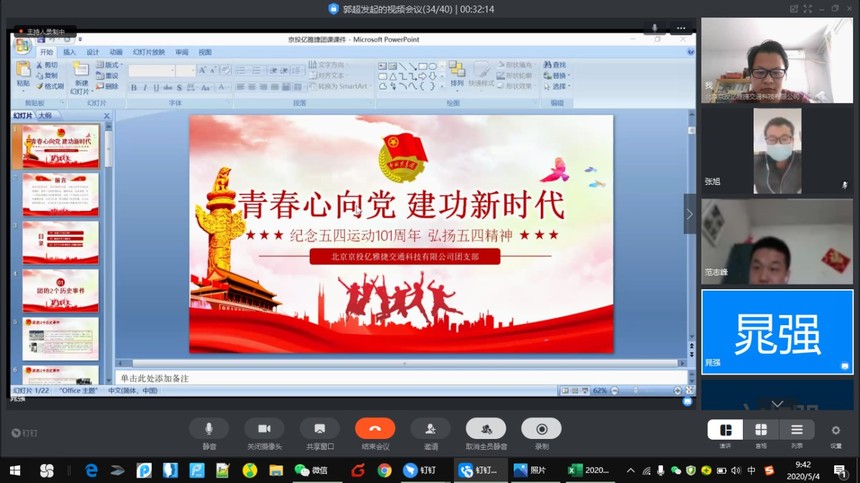Open the 设计 ribbon tab
Viewport: 860px width, 483px height.
coord(93,52)
